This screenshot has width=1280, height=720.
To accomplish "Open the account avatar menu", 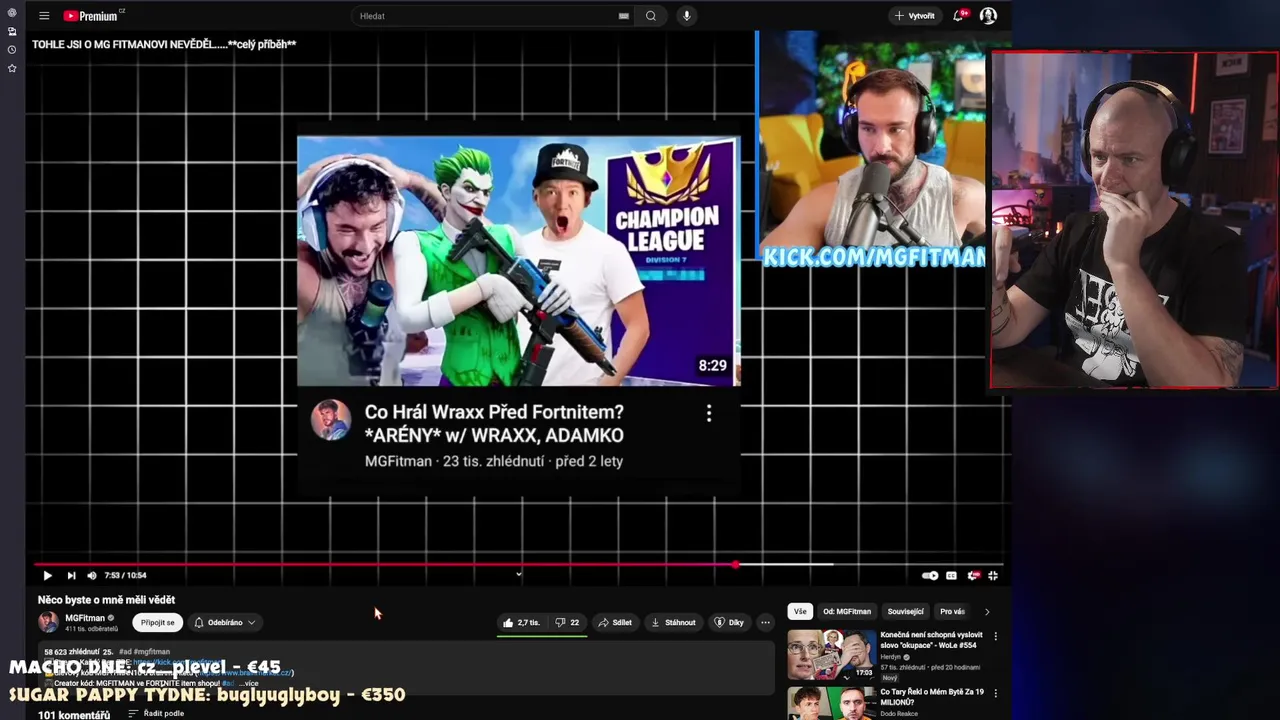I will [988, 16].
